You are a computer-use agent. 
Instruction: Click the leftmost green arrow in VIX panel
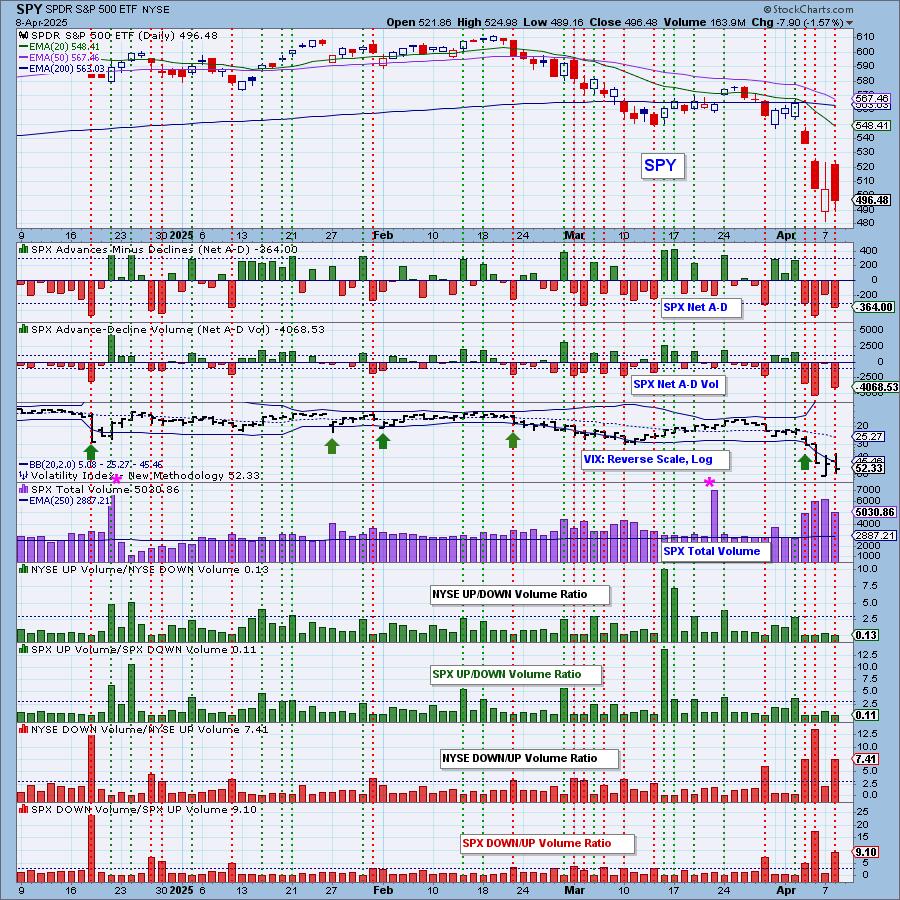click(91, 450)
